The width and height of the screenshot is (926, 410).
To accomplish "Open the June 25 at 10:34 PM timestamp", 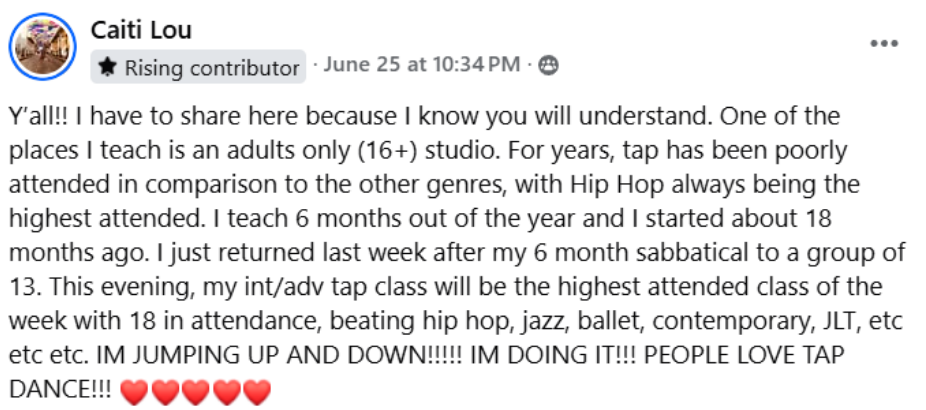I will tap(422, 65).
